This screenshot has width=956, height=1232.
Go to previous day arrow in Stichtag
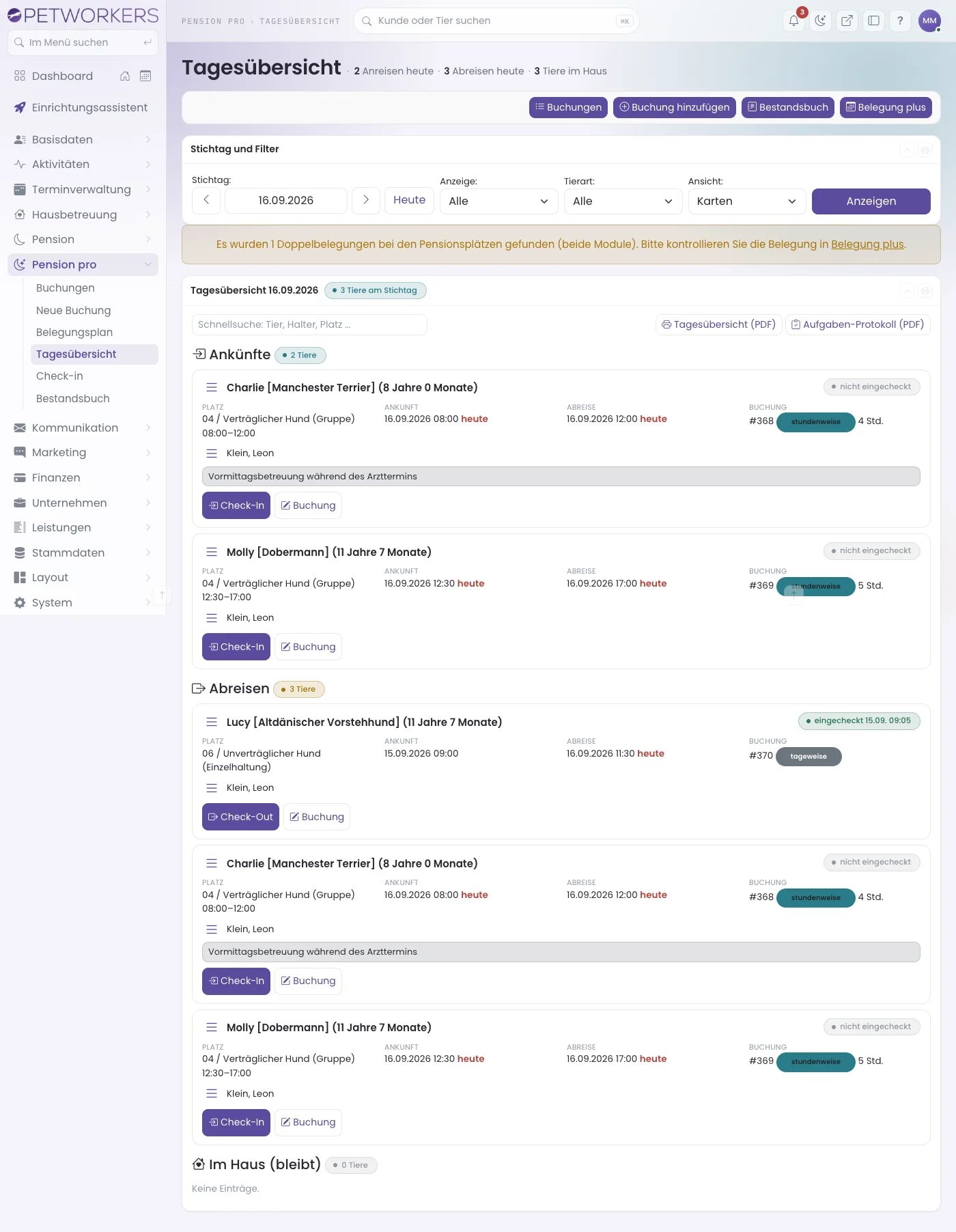[206, 200]
